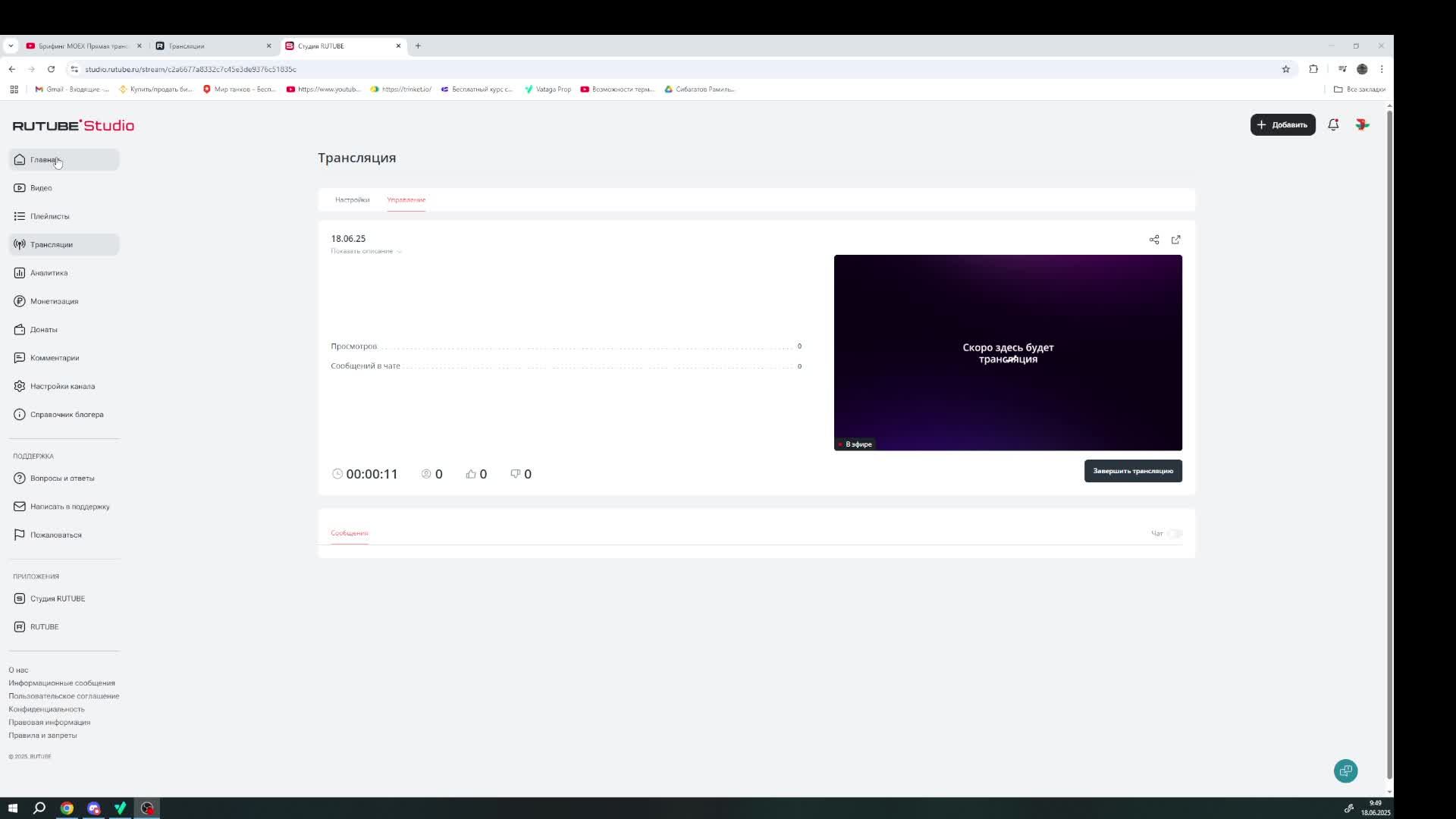Screen dimensions: 1456x819
Task: Select the Сообщения tab
Action: click(x=349, y=533)
